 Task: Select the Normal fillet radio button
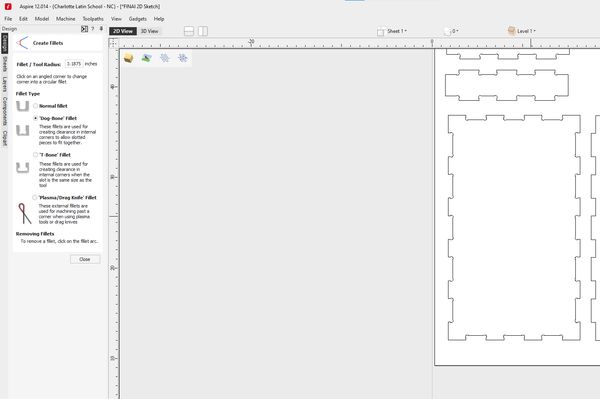click(36, 106)
